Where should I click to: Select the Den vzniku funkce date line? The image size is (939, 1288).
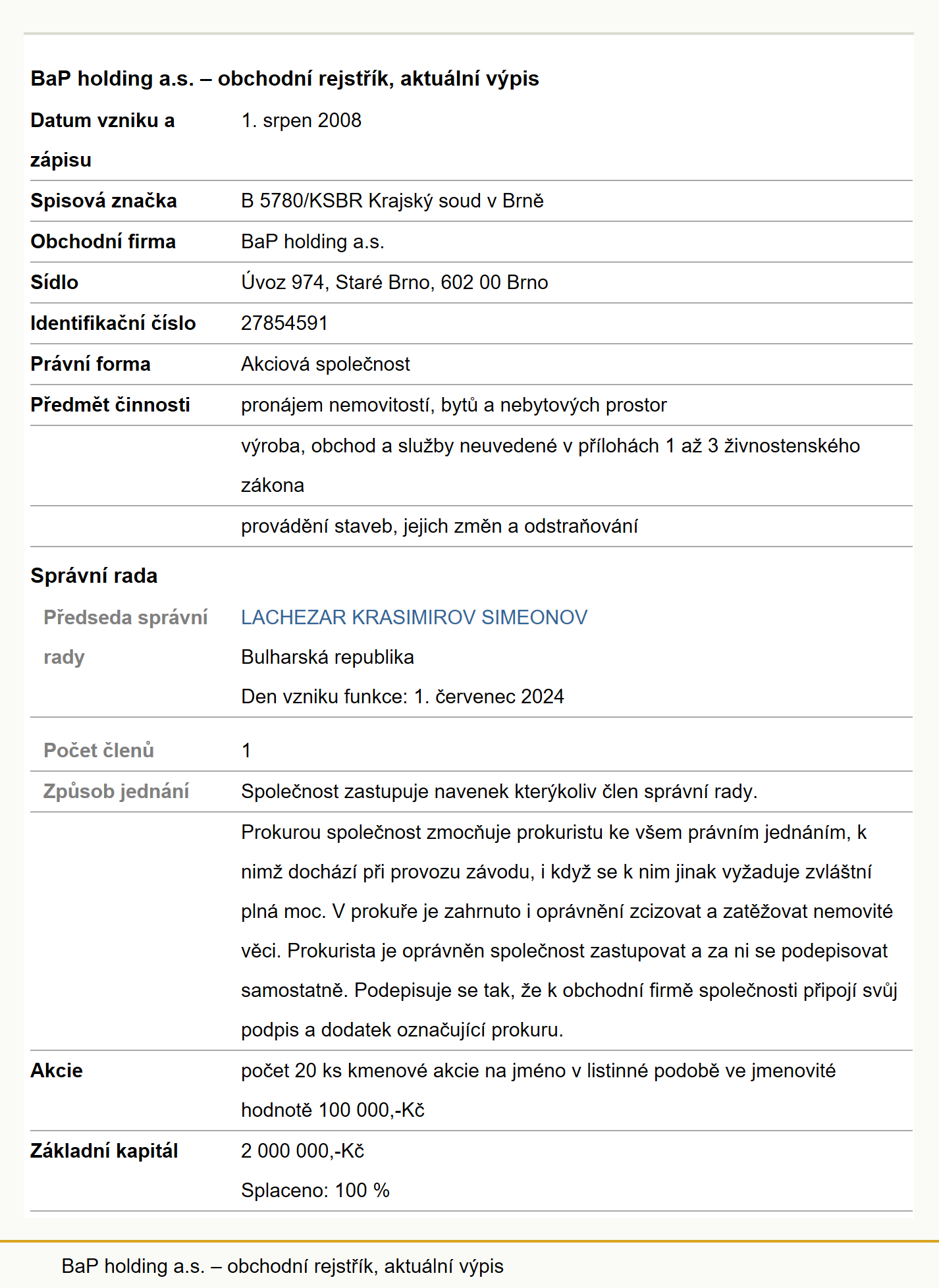coord(402,697)
